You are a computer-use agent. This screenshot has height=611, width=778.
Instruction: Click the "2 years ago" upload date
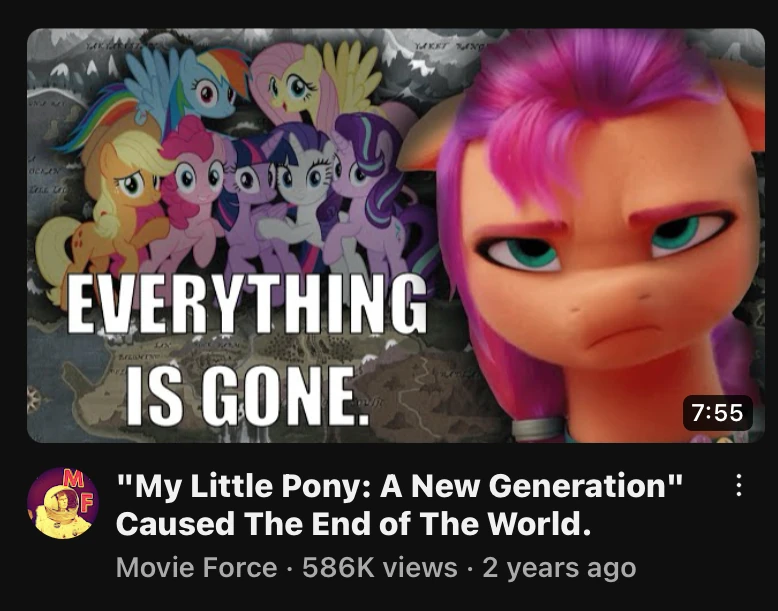[x=559, y=567]
